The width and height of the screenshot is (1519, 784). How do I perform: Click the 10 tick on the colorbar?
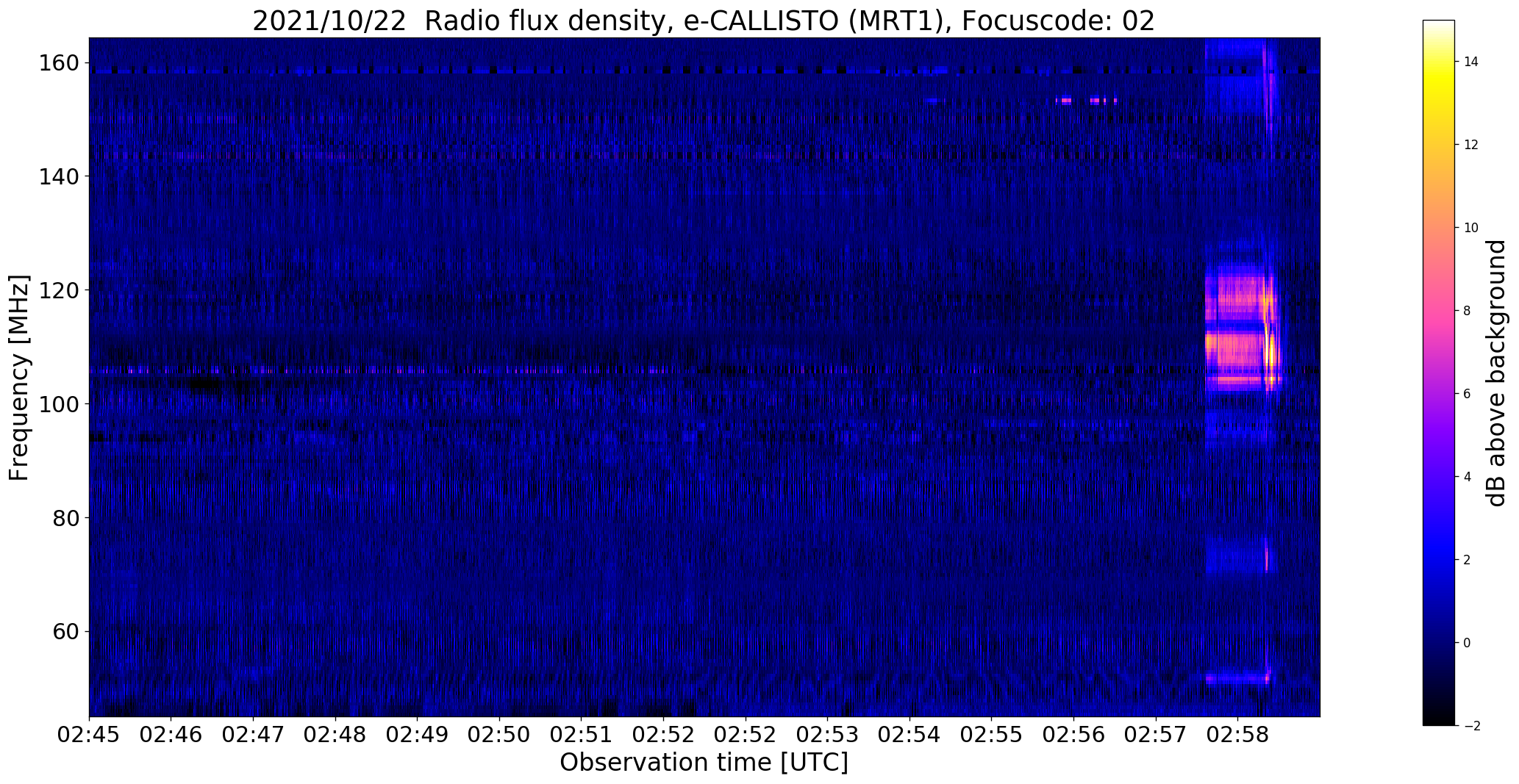(x=1471, y=228)
